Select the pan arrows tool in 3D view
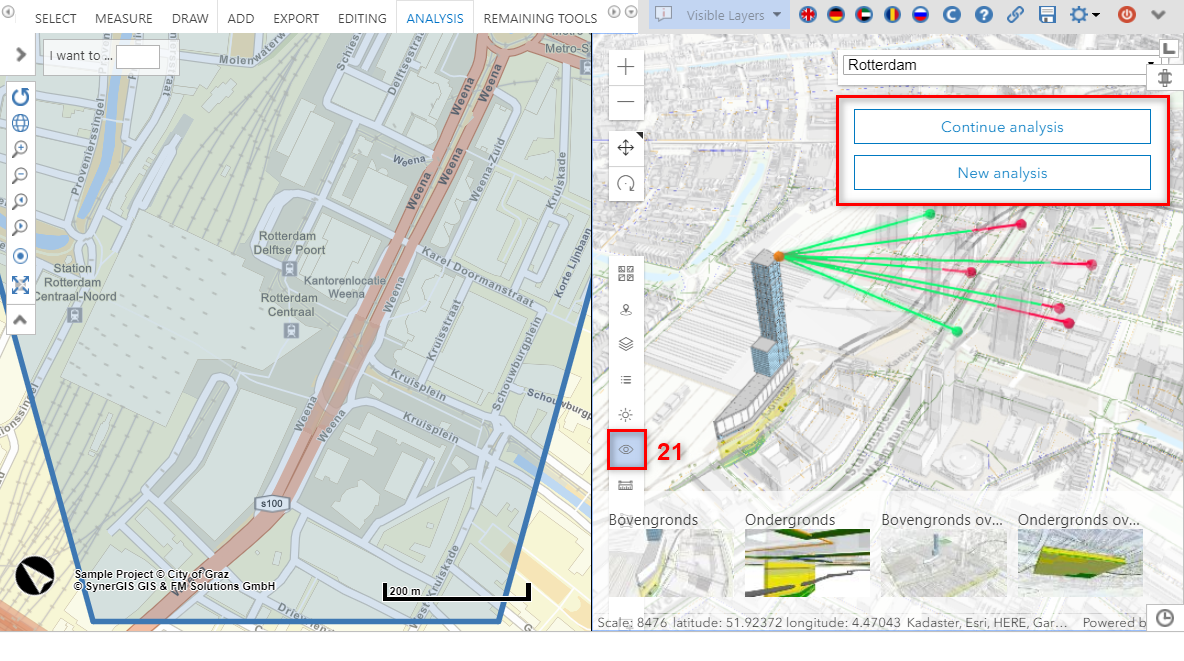Image resolution: width=1184 pixels, height=661 pixels. click(626, 148)
